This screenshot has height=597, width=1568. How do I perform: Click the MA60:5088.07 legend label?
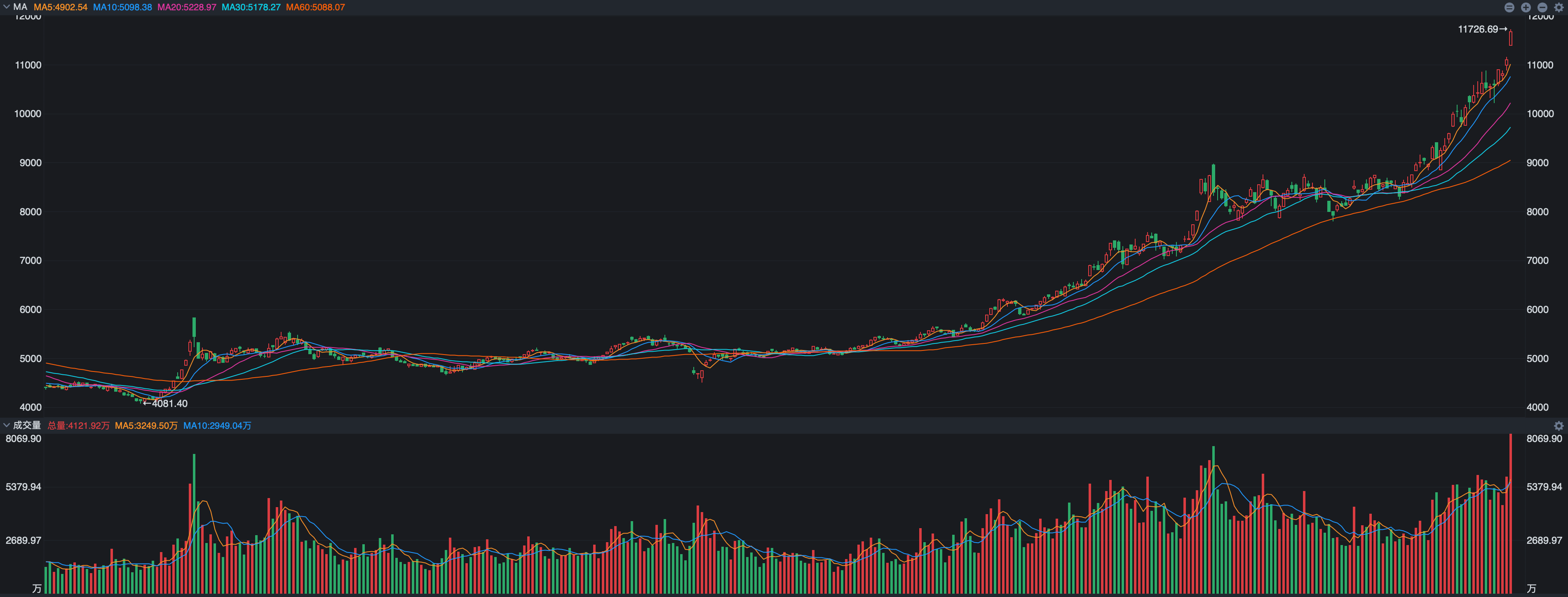[315, 7]
